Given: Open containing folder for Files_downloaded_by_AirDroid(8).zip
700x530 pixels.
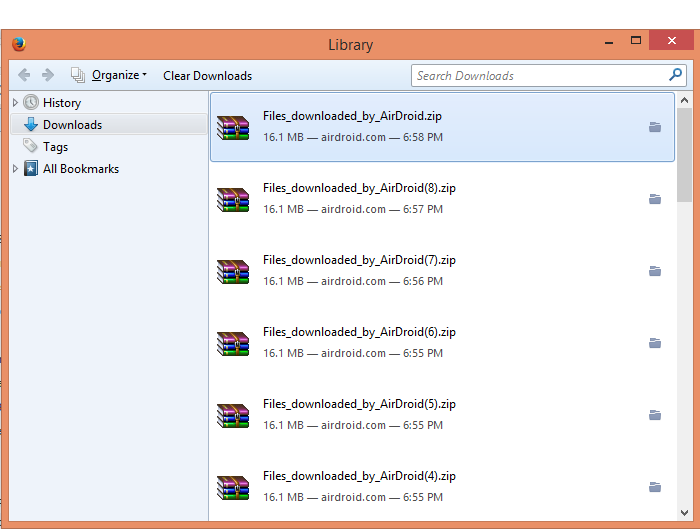Looking at the screenshot, I should [655, 199].
